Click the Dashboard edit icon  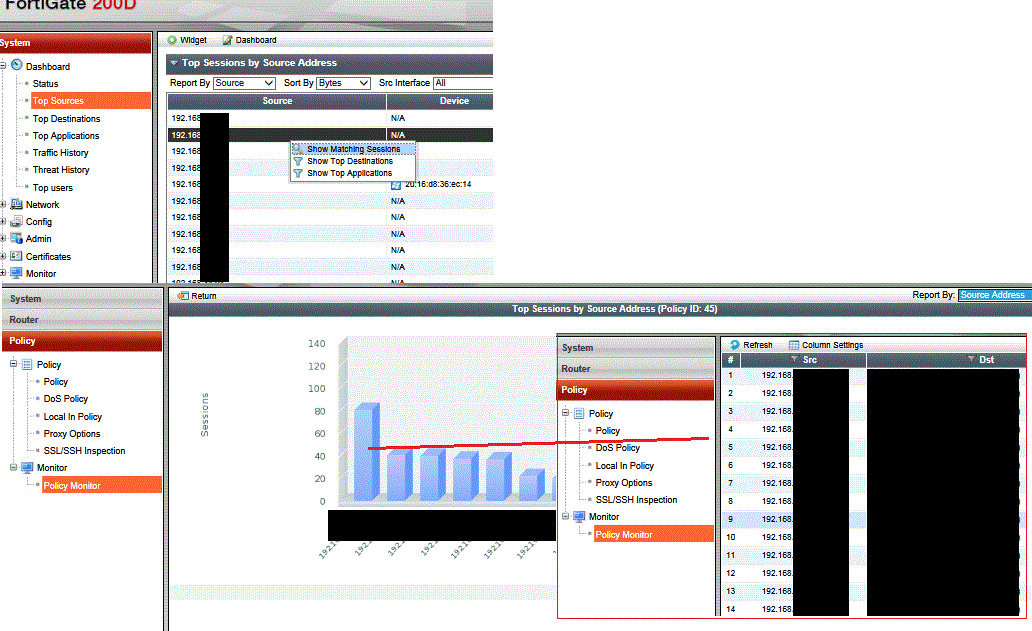(228, 40)
